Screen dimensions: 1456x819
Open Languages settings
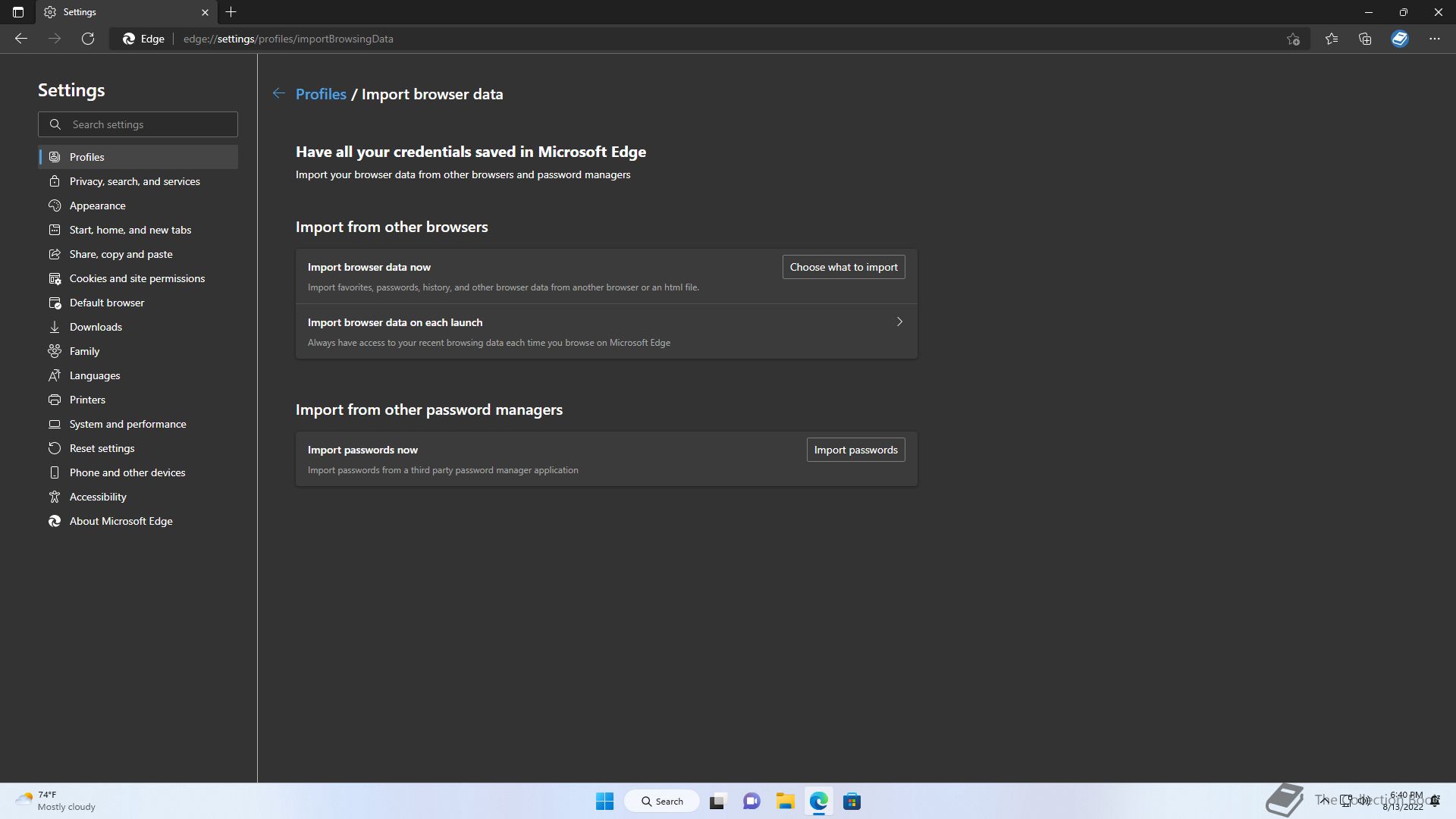[138, 375]
